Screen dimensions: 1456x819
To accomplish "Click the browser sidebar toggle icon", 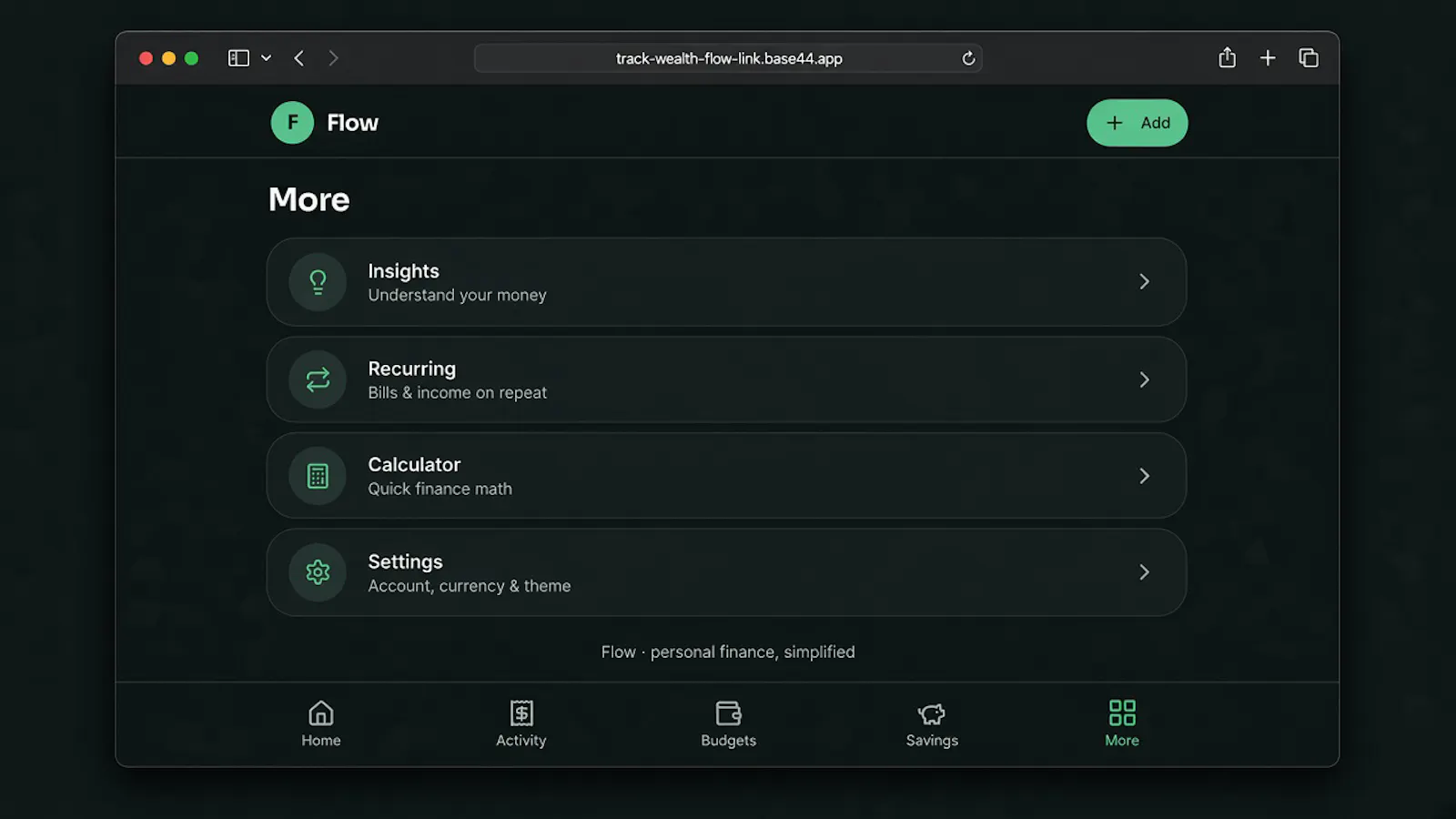I will click(238, 58).
